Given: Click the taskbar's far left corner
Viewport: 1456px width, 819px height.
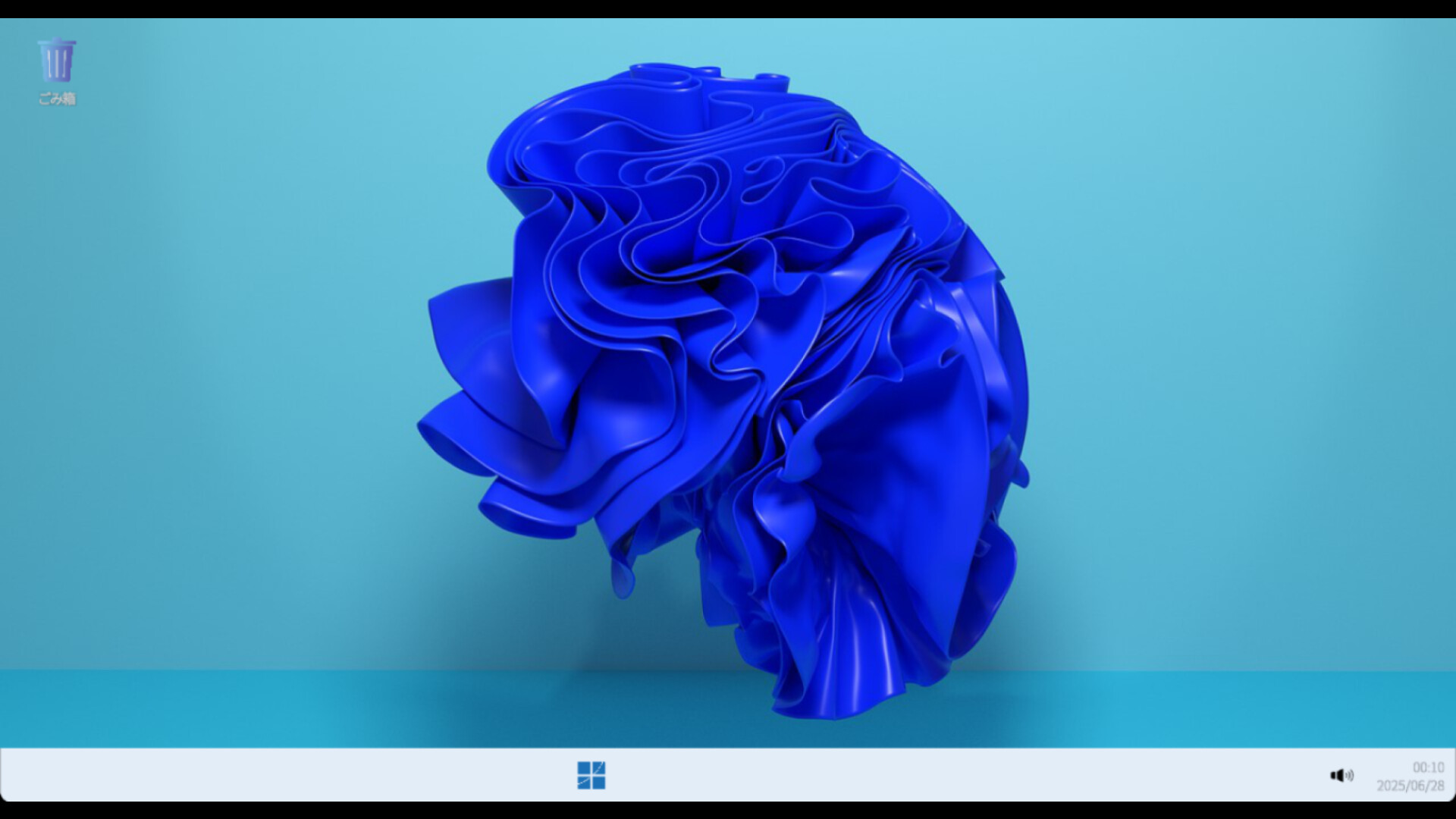Looking at the screenshot, I should coord(6,775).
